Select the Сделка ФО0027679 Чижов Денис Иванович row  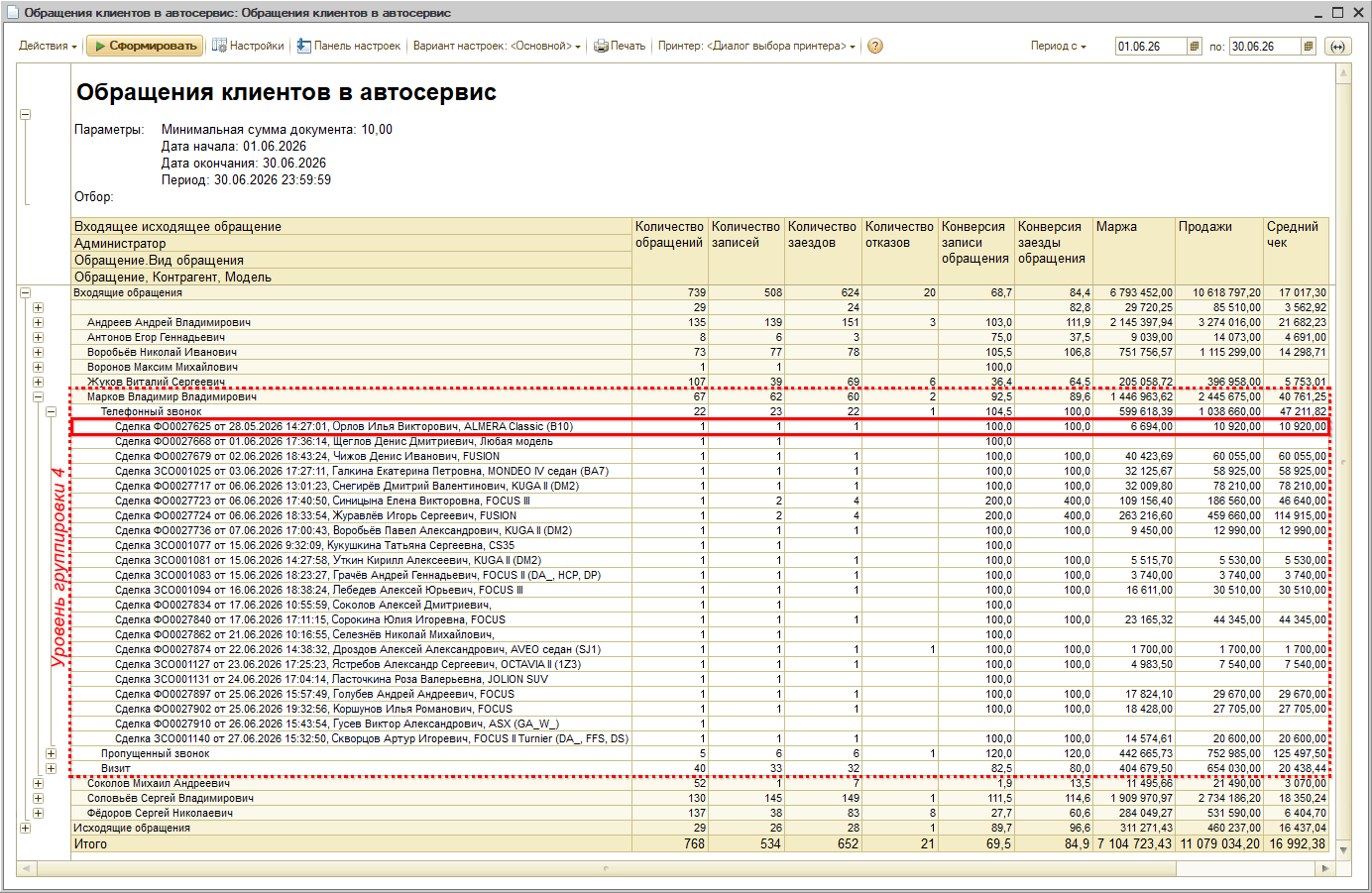click(x=700, y=456)
